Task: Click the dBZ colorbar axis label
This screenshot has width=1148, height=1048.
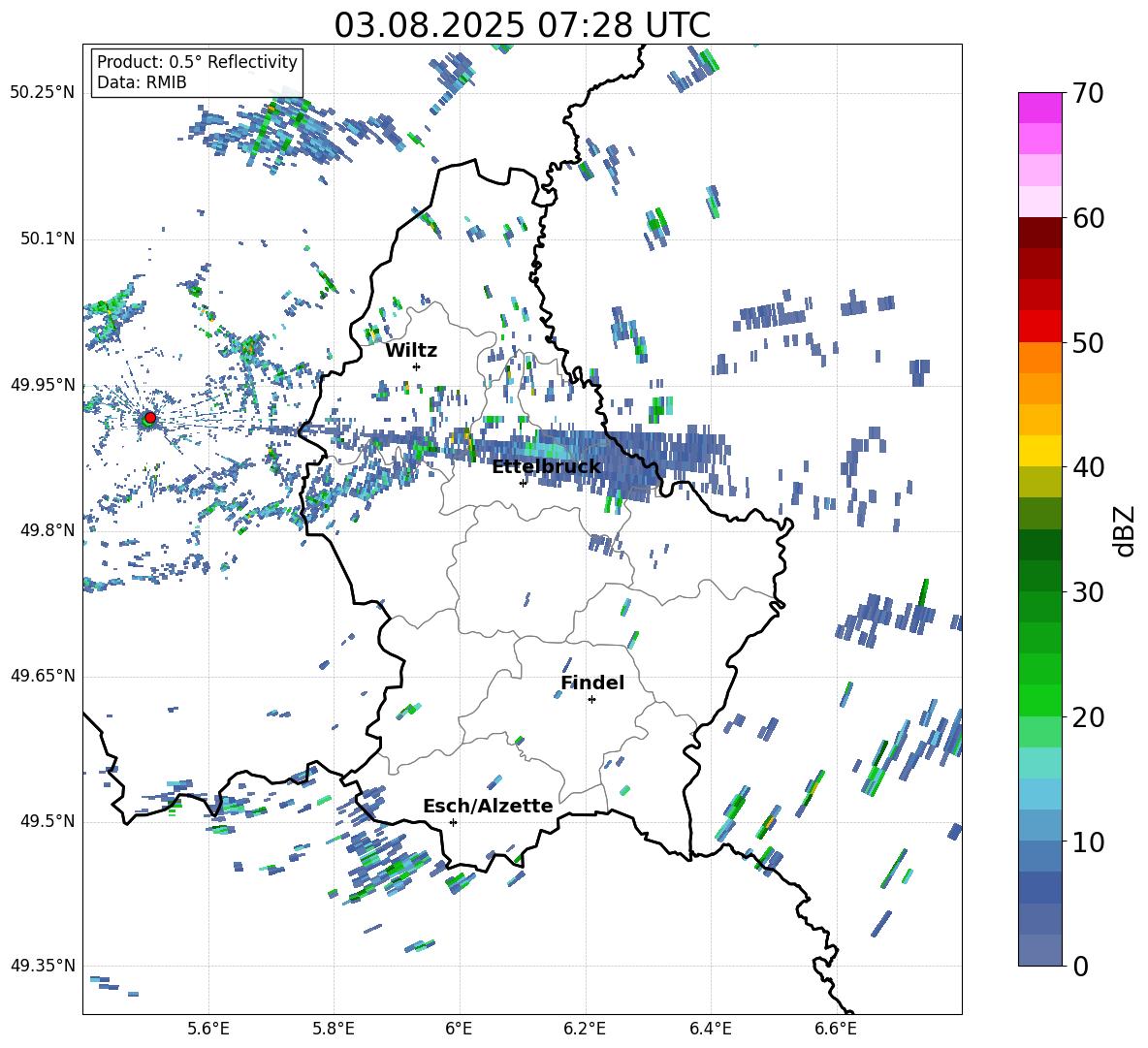Action: (x=1126, y=530)
